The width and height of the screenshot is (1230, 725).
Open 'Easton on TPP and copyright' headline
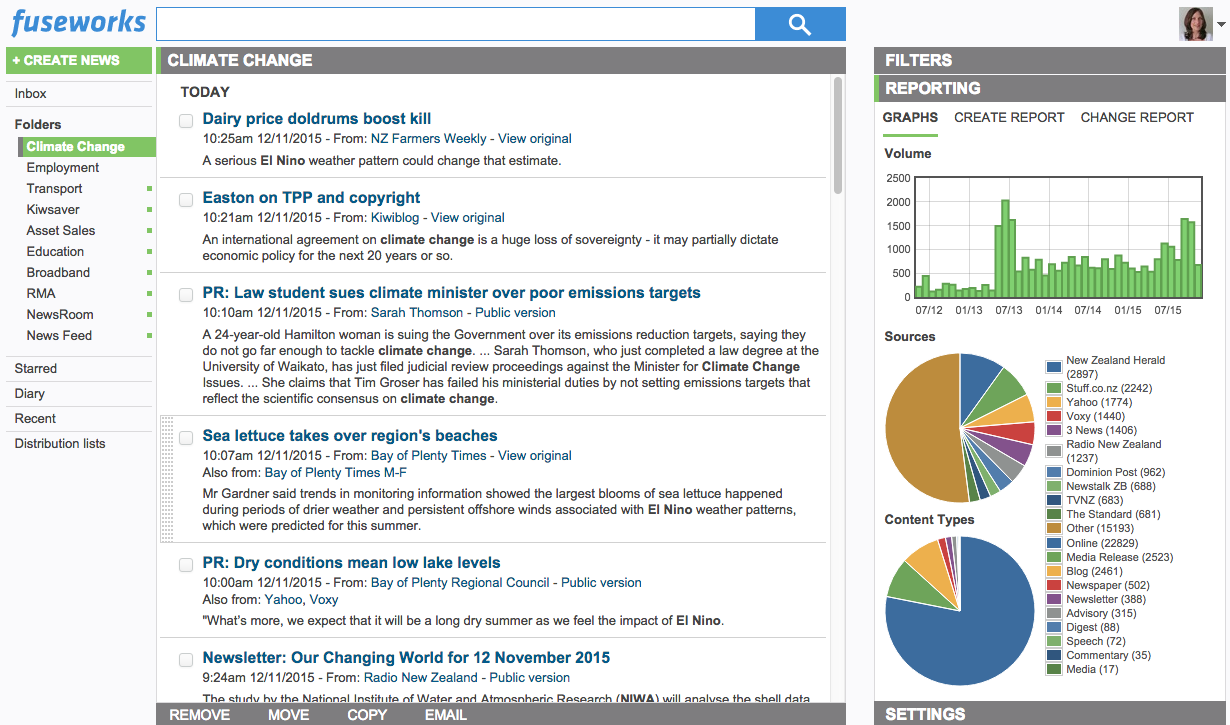311,198
